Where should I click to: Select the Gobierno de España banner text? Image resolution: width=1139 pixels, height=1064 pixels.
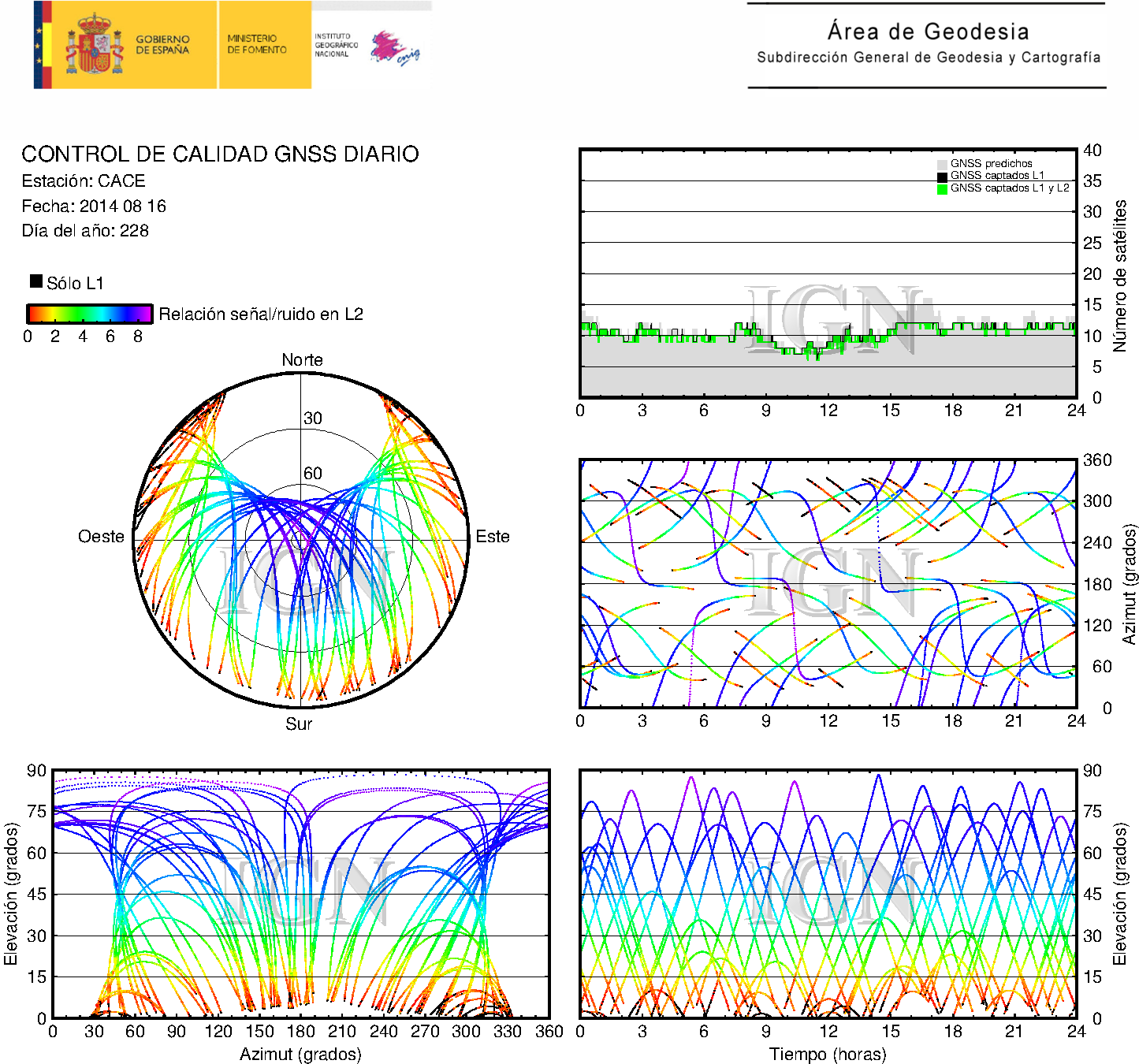point(162,45)
